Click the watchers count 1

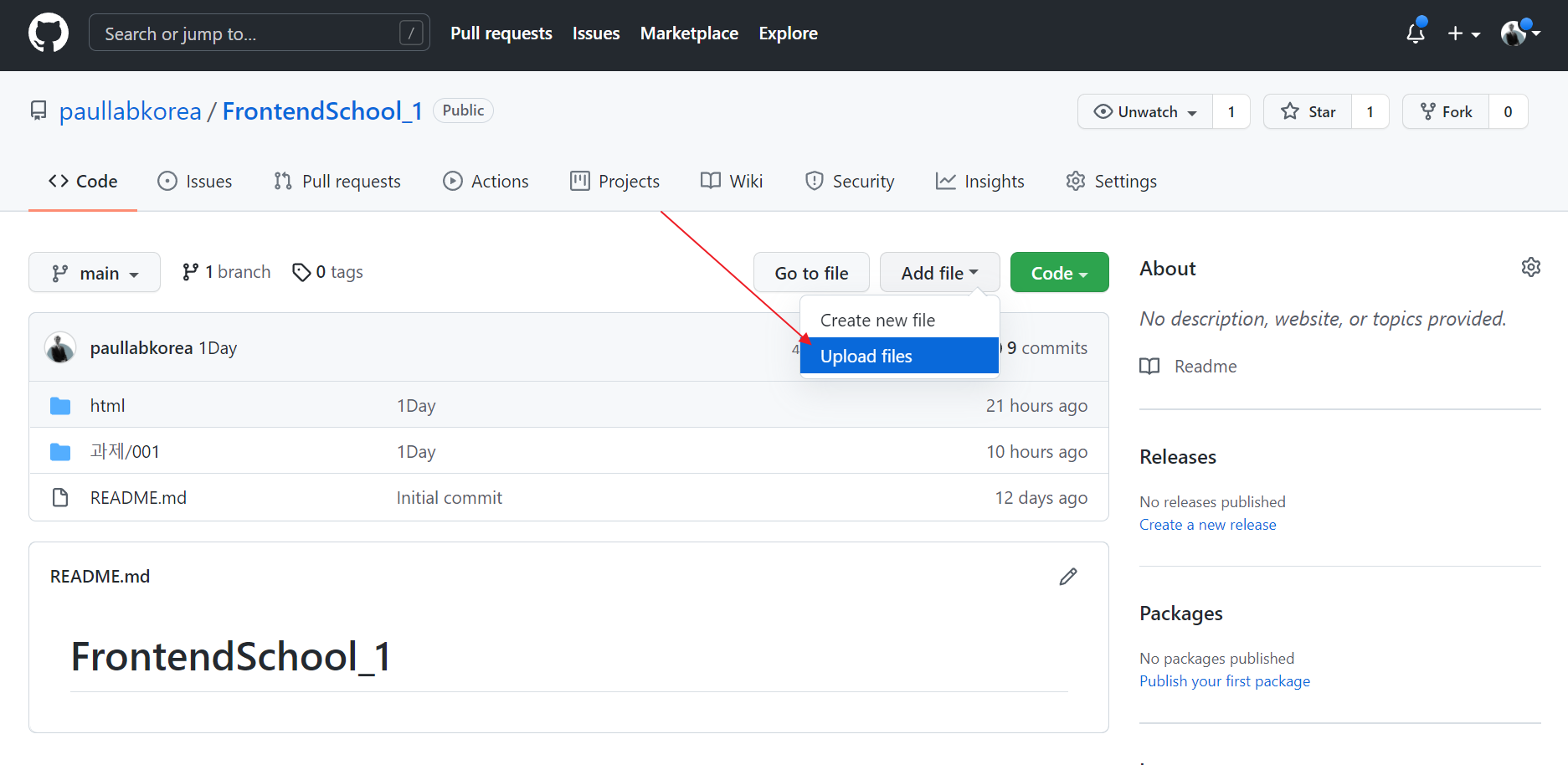pos(1231,112)
